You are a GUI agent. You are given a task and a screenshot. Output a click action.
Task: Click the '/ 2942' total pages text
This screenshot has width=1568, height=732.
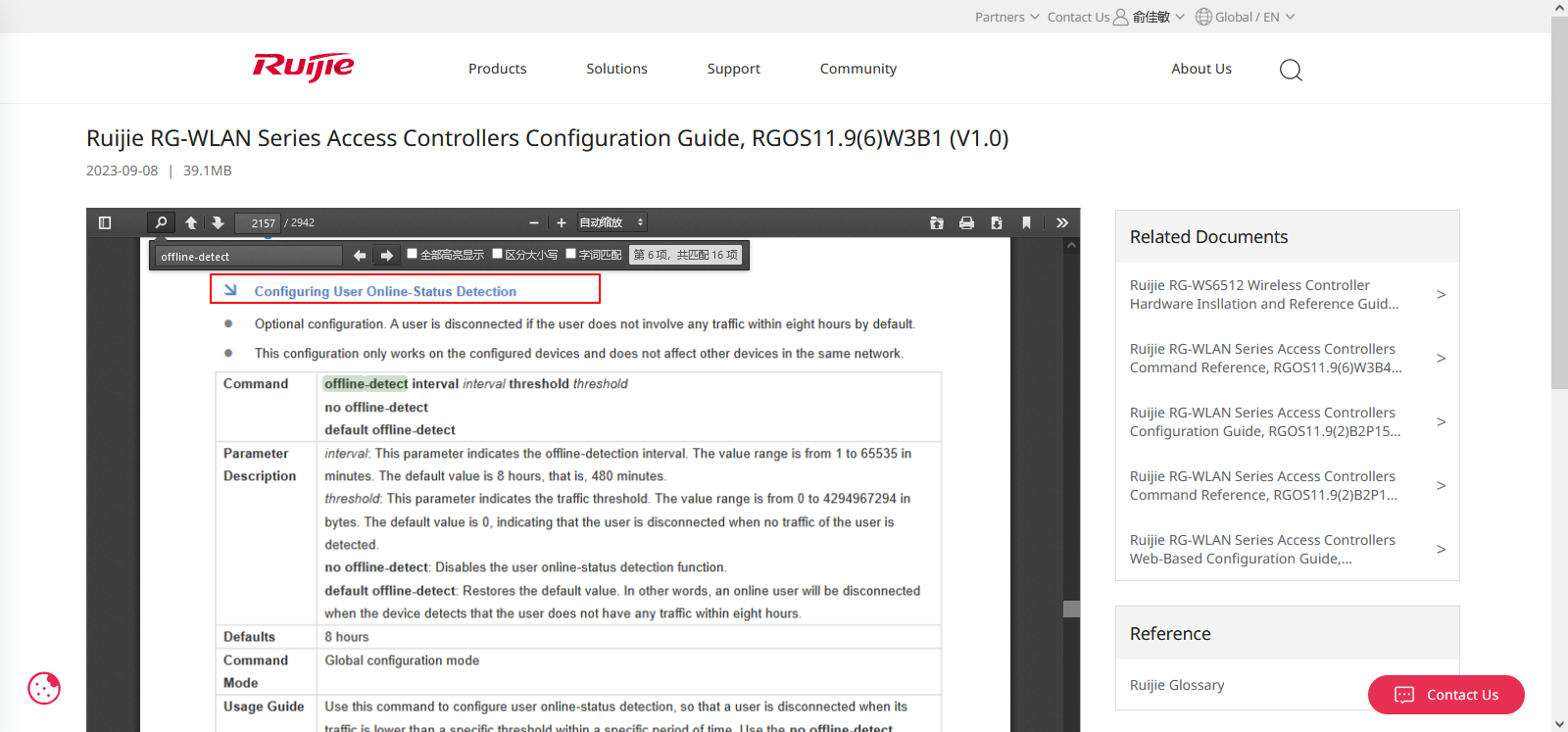click(300, 223)
